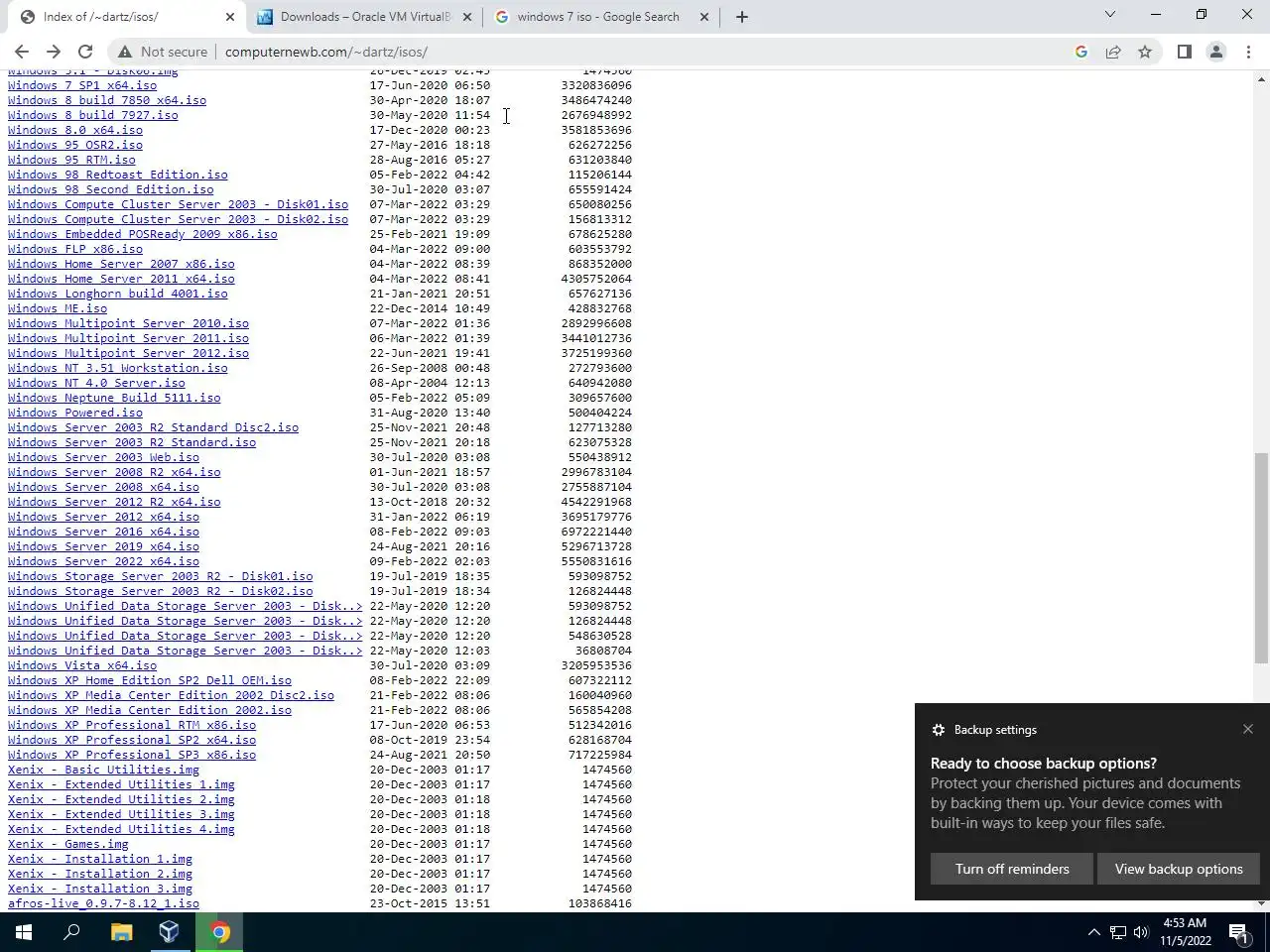Open Windows ME.iso link

click(58, 308)
